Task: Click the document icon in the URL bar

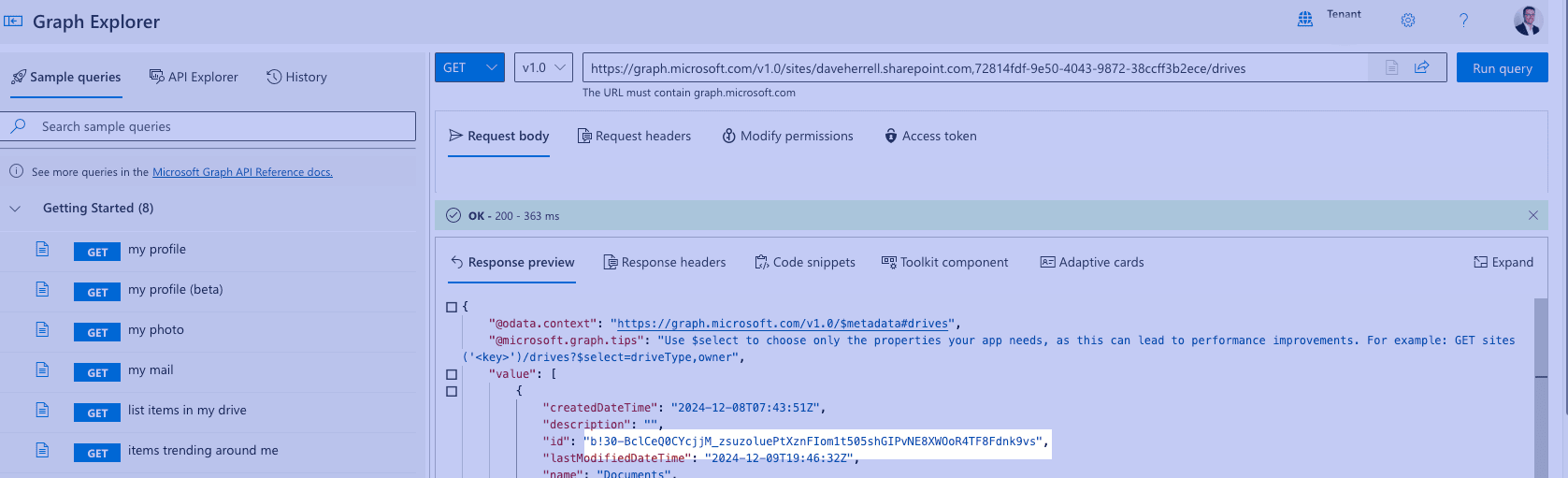Action: 1392,67
